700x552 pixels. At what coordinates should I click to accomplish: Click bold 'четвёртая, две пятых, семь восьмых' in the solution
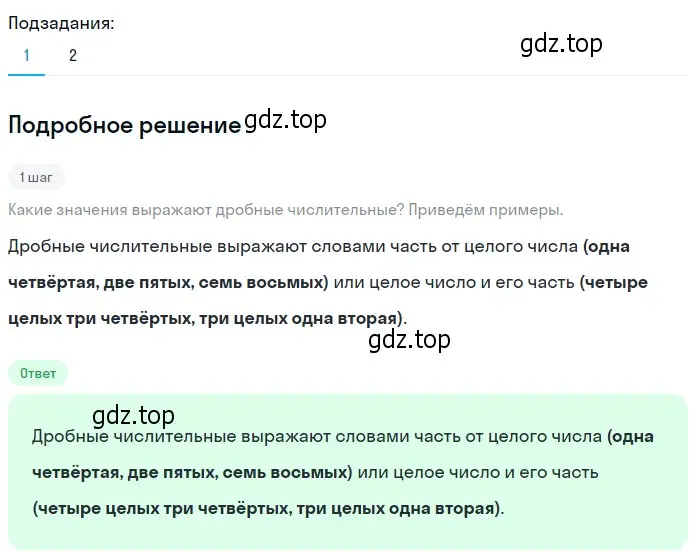pos(166,283)
